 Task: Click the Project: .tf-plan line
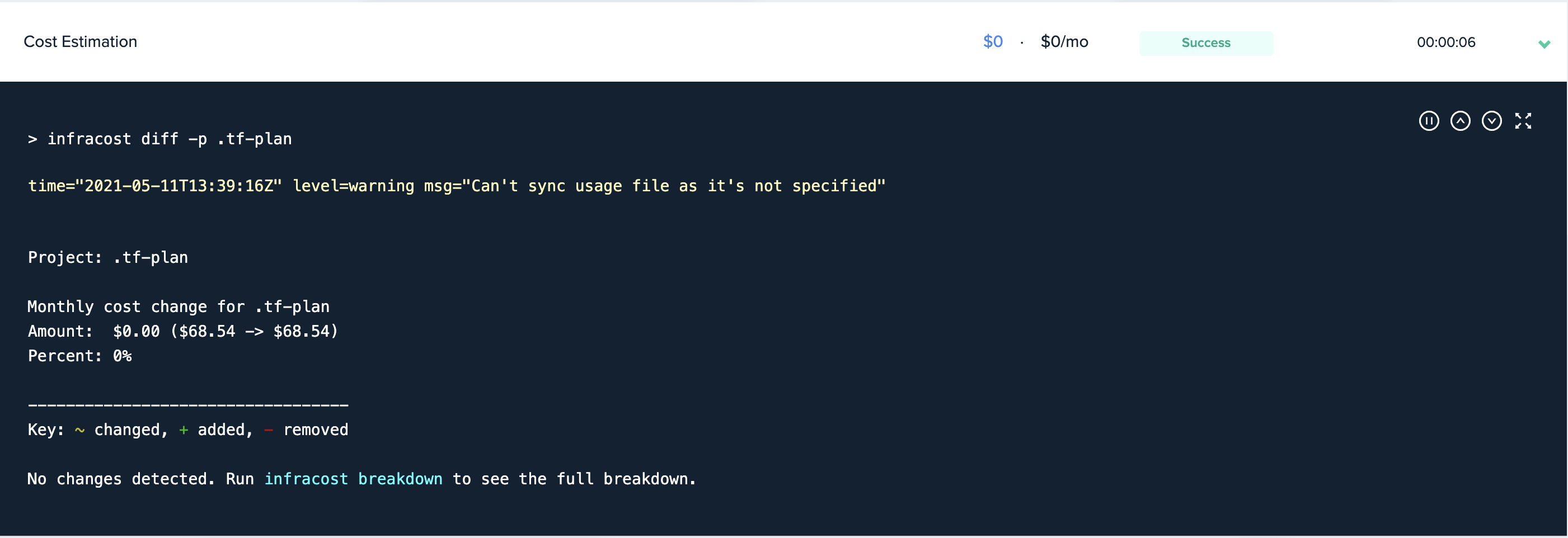(x=108, y=257)
